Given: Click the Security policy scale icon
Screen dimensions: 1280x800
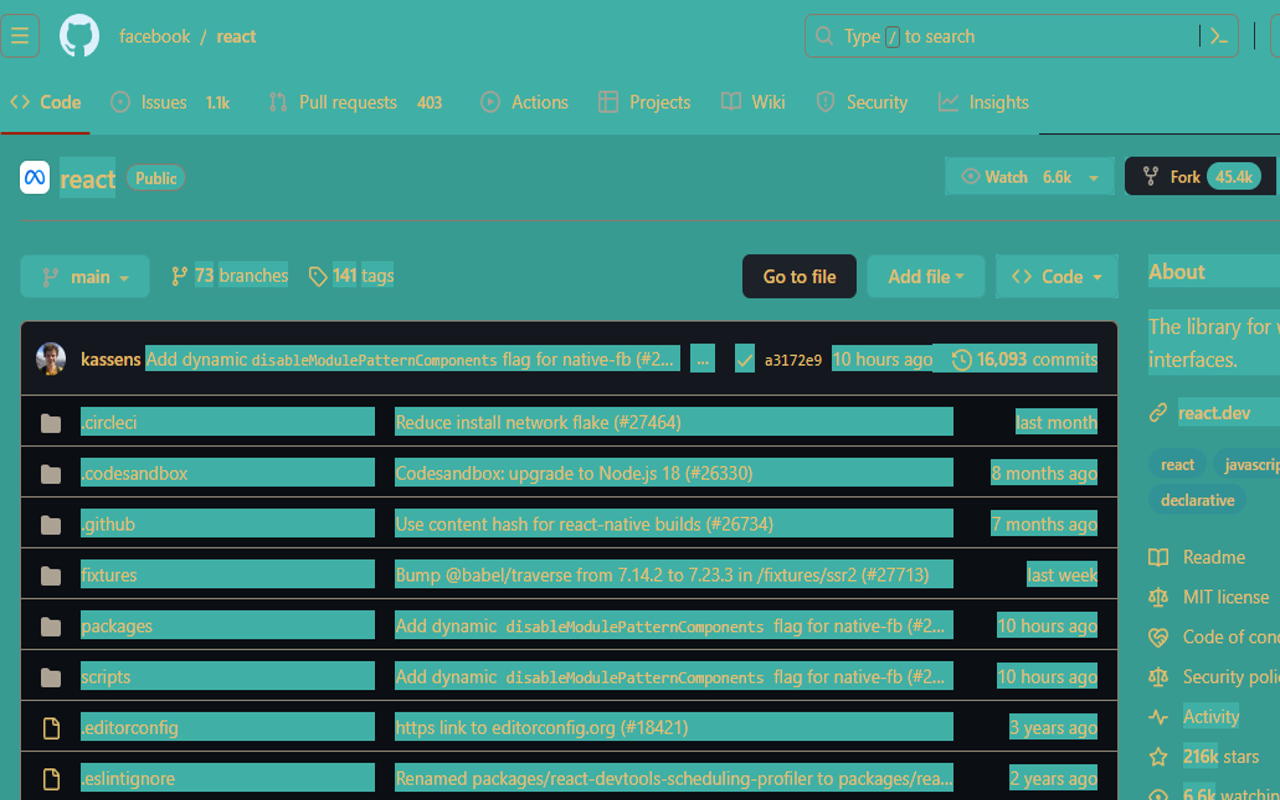Looking at the screenshot, I should 1158,677.
